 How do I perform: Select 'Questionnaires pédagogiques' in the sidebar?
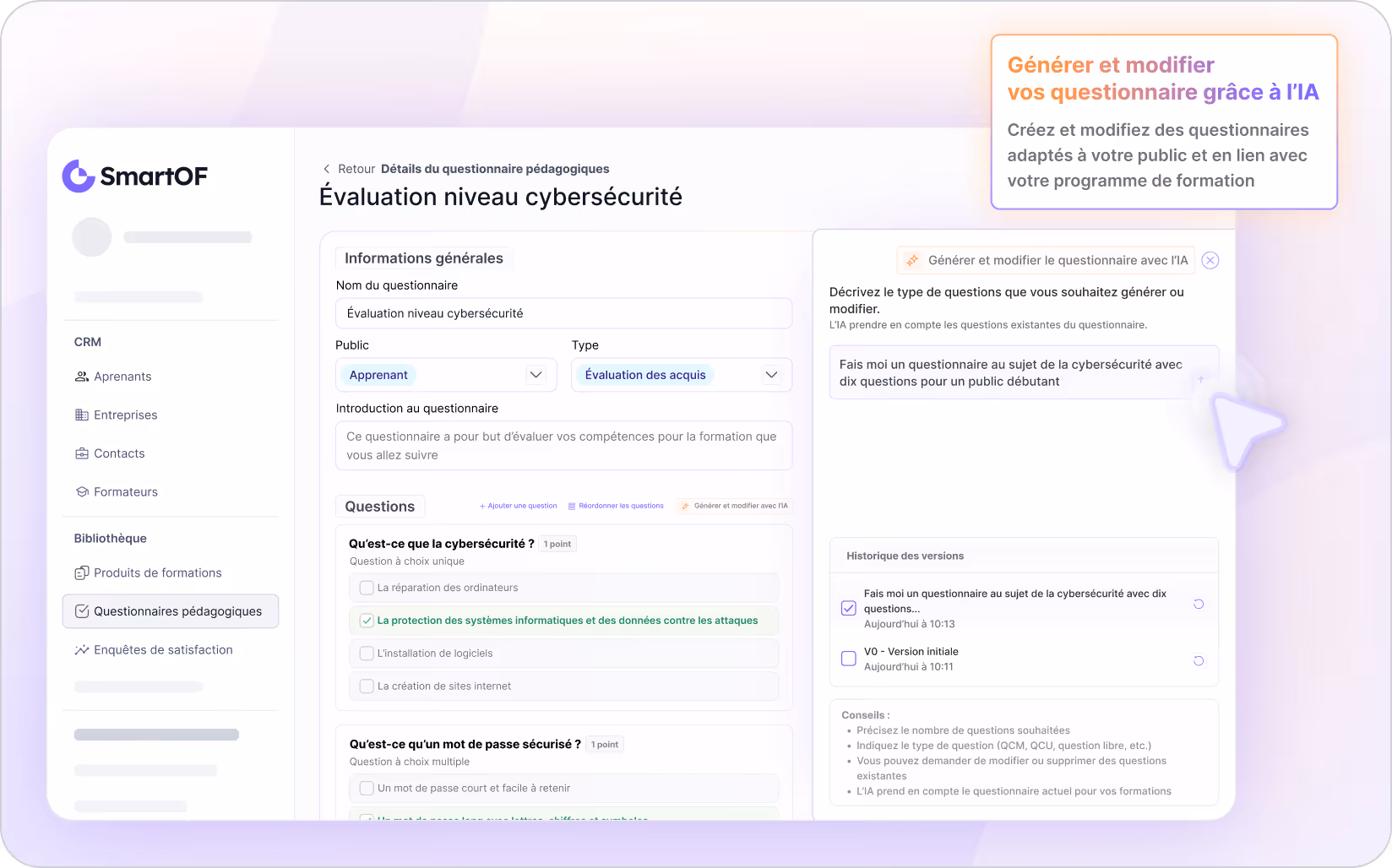pos(170,610)
